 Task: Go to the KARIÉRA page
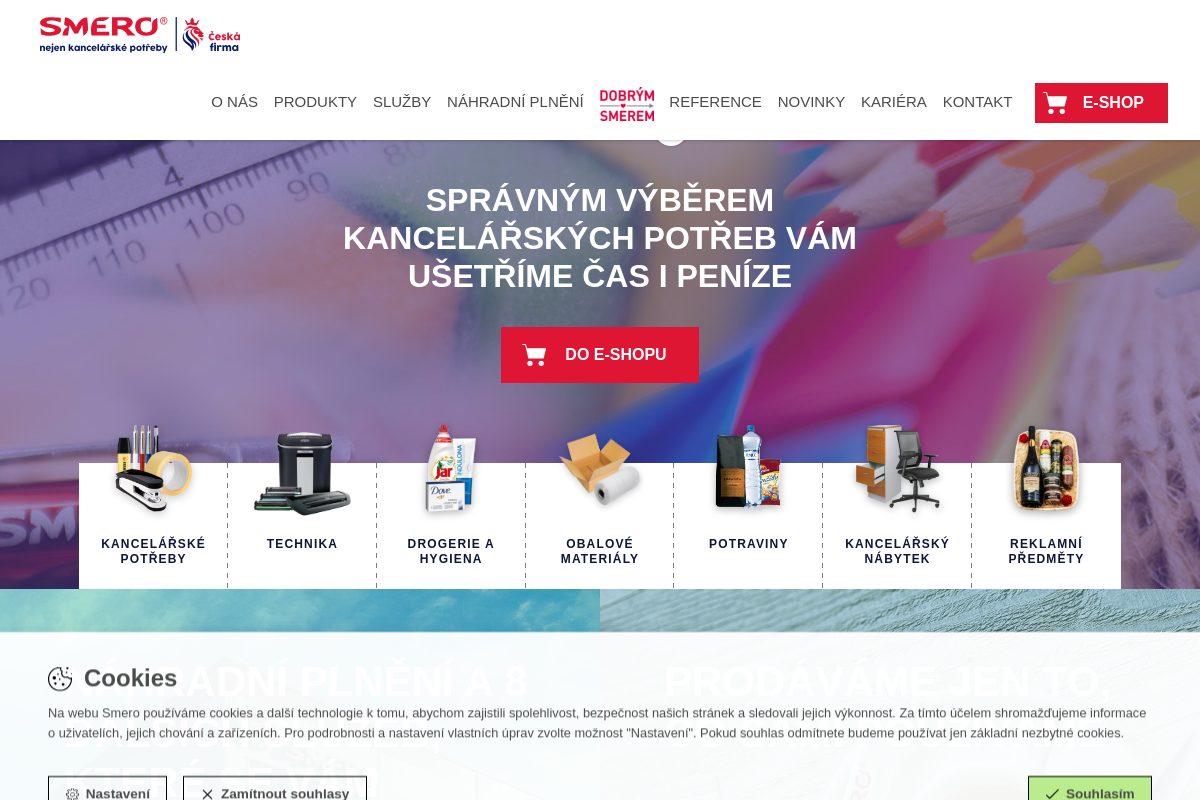click(894, 102)
